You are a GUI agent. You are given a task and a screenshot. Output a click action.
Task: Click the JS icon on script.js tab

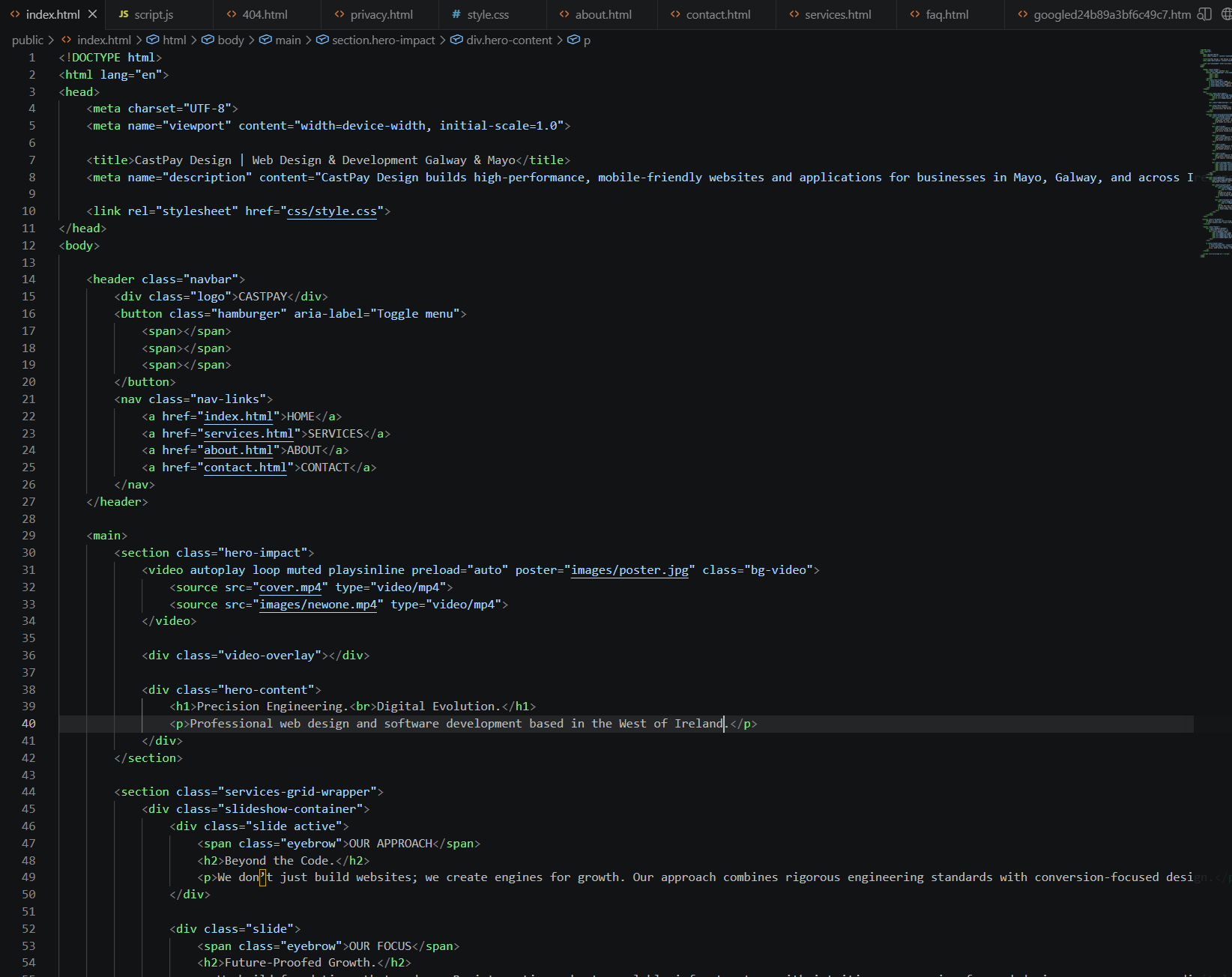(124, 14)
